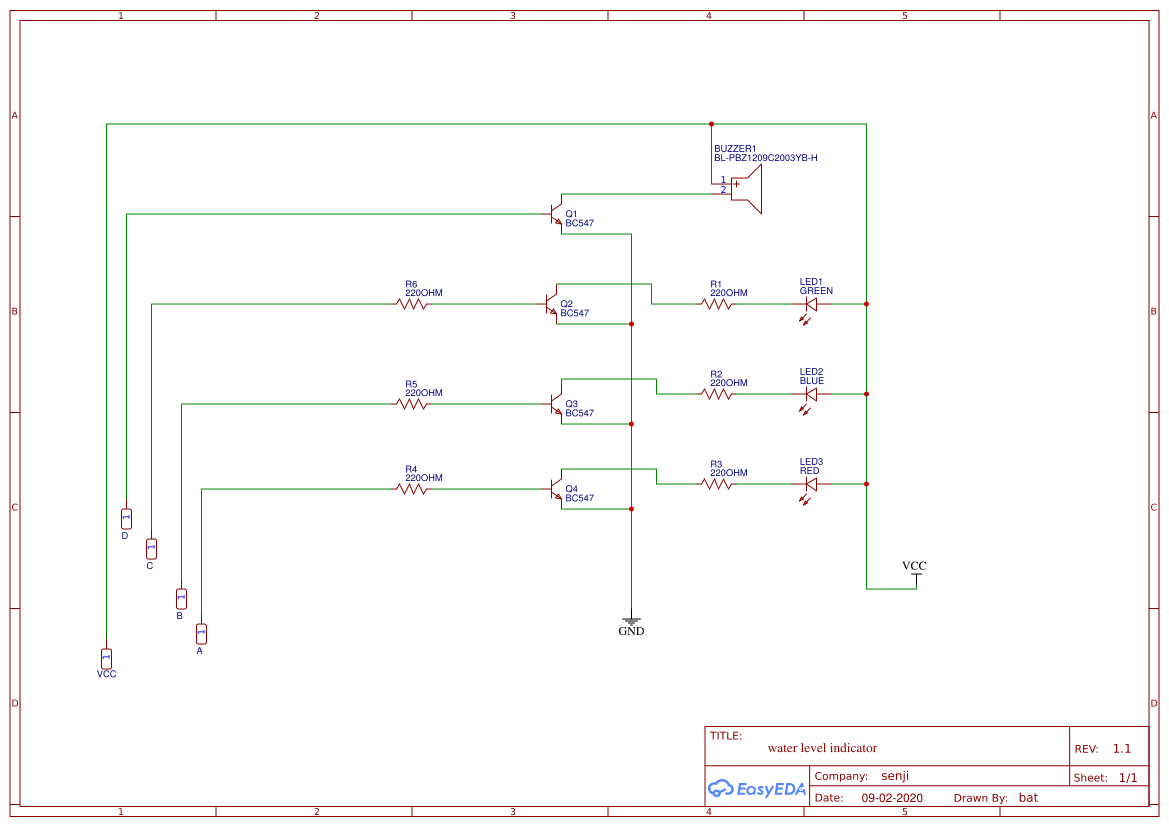Select resistor R2 symbol

(716, 394)
